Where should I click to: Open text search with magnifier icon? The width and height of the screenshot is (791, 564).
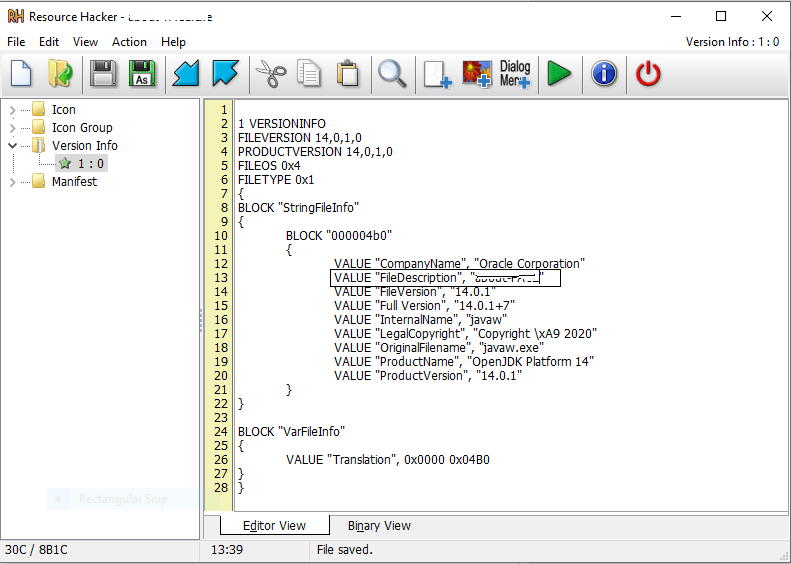(x=392, y=74)
